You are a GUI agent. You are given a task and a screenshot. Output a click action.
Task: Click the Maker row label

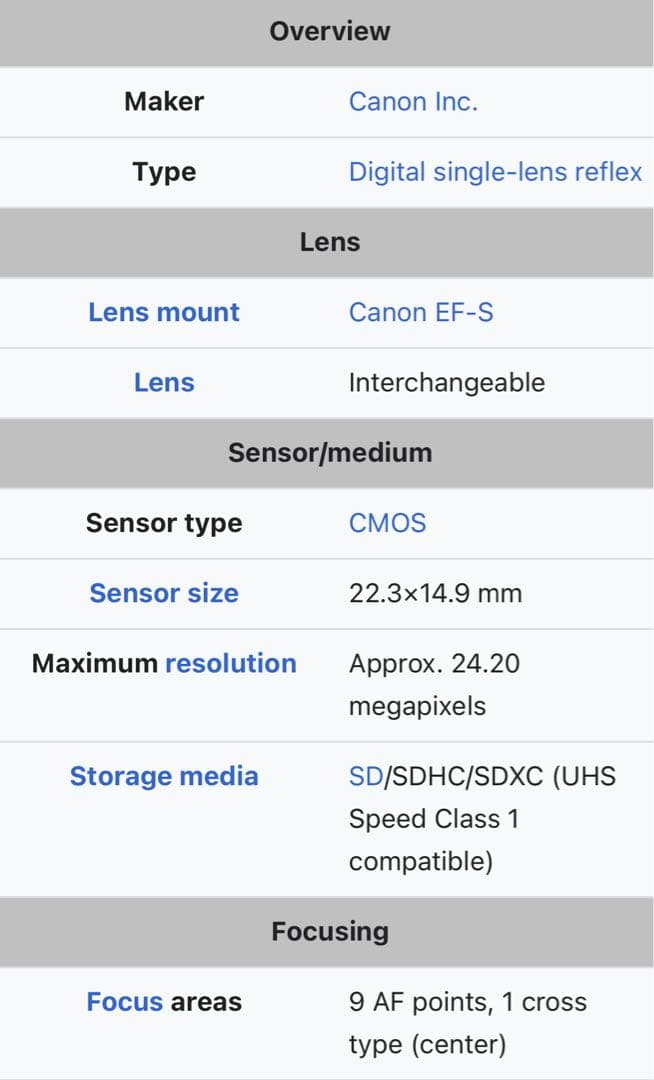click(x=164, y=101)
